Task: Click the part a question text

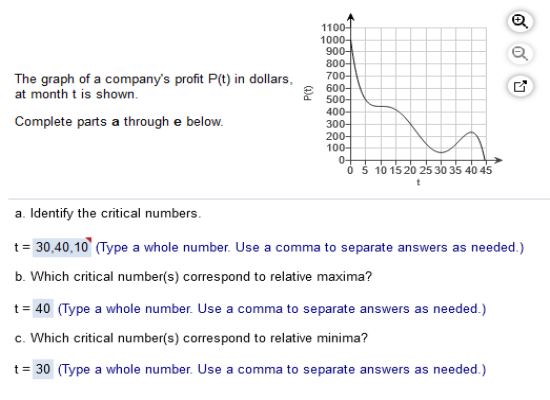Action: tap(108, 213)
